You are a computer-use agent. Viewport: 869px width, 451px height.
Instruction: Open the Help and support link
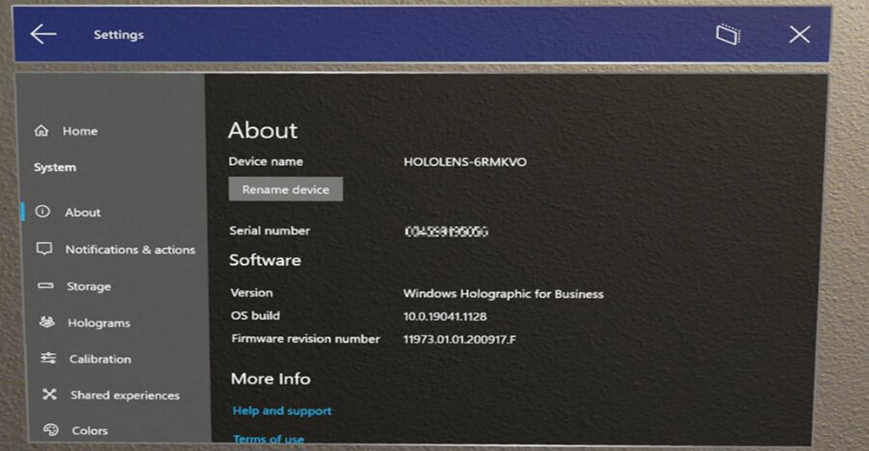click(x=282, y=411)
